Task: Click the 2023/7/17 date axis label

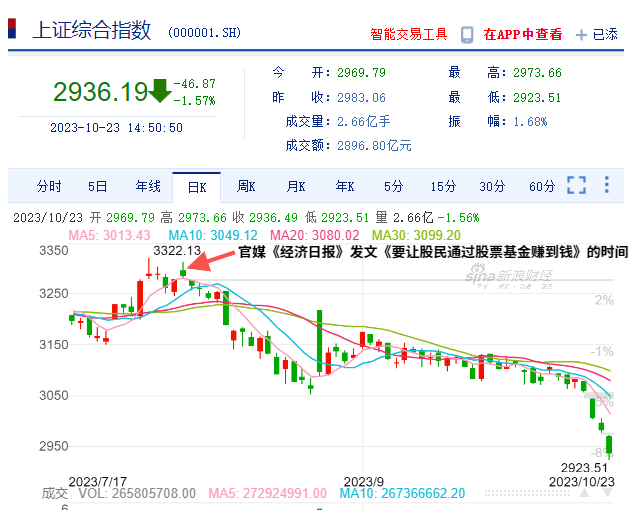Action: (98, 481)
